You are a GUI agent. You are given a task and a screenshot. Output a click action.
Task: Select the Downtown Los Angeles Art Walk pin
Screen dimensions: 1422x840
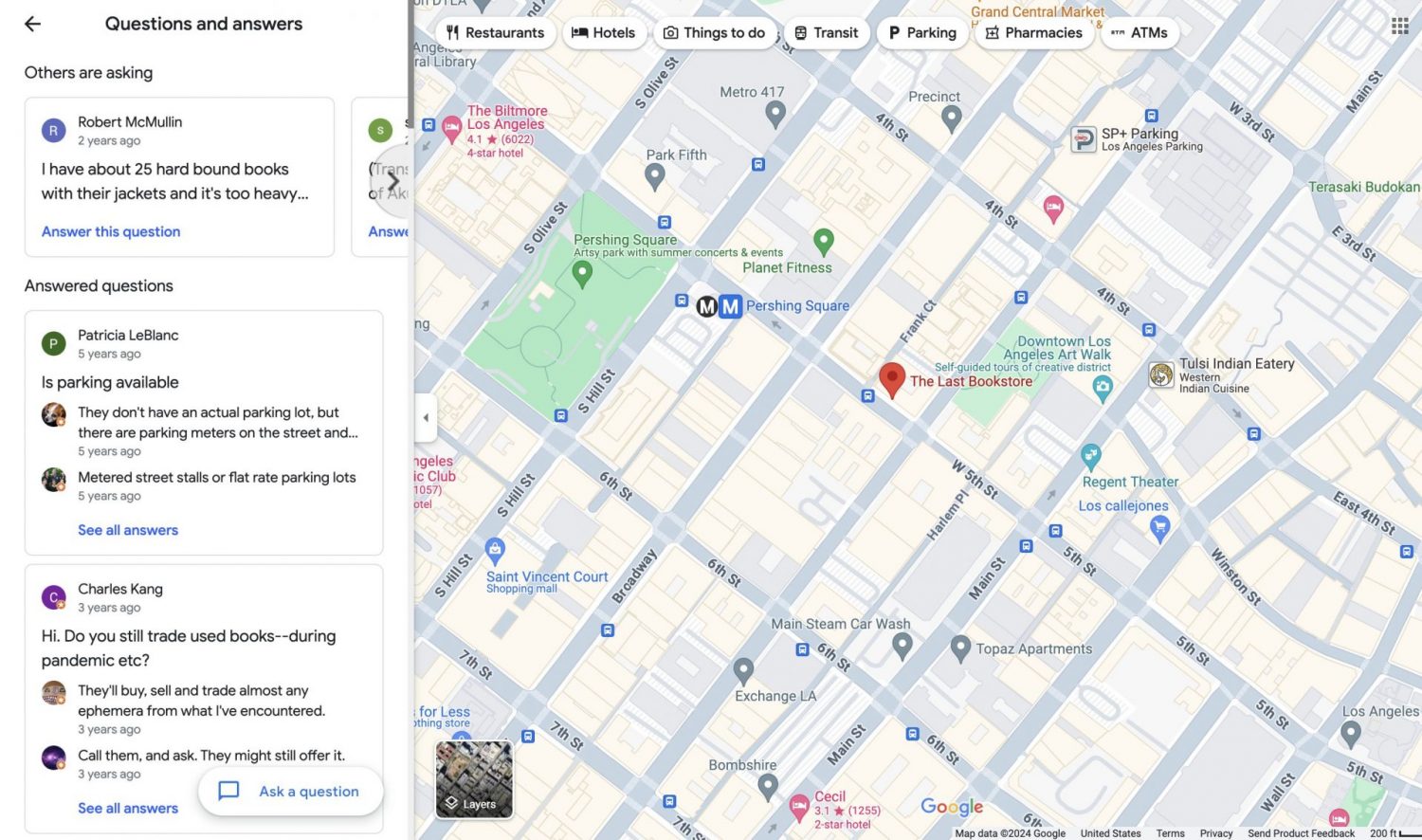(x=1102, y=389)
